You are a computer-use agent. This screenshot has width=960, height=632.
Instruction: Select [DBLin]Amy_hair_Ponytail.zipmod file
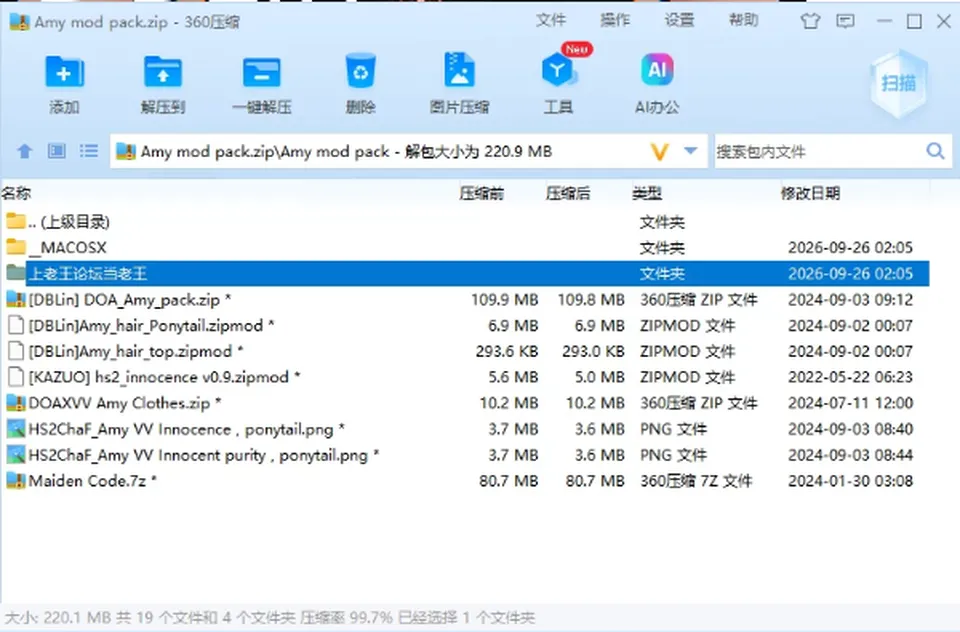tap(465, 325)
